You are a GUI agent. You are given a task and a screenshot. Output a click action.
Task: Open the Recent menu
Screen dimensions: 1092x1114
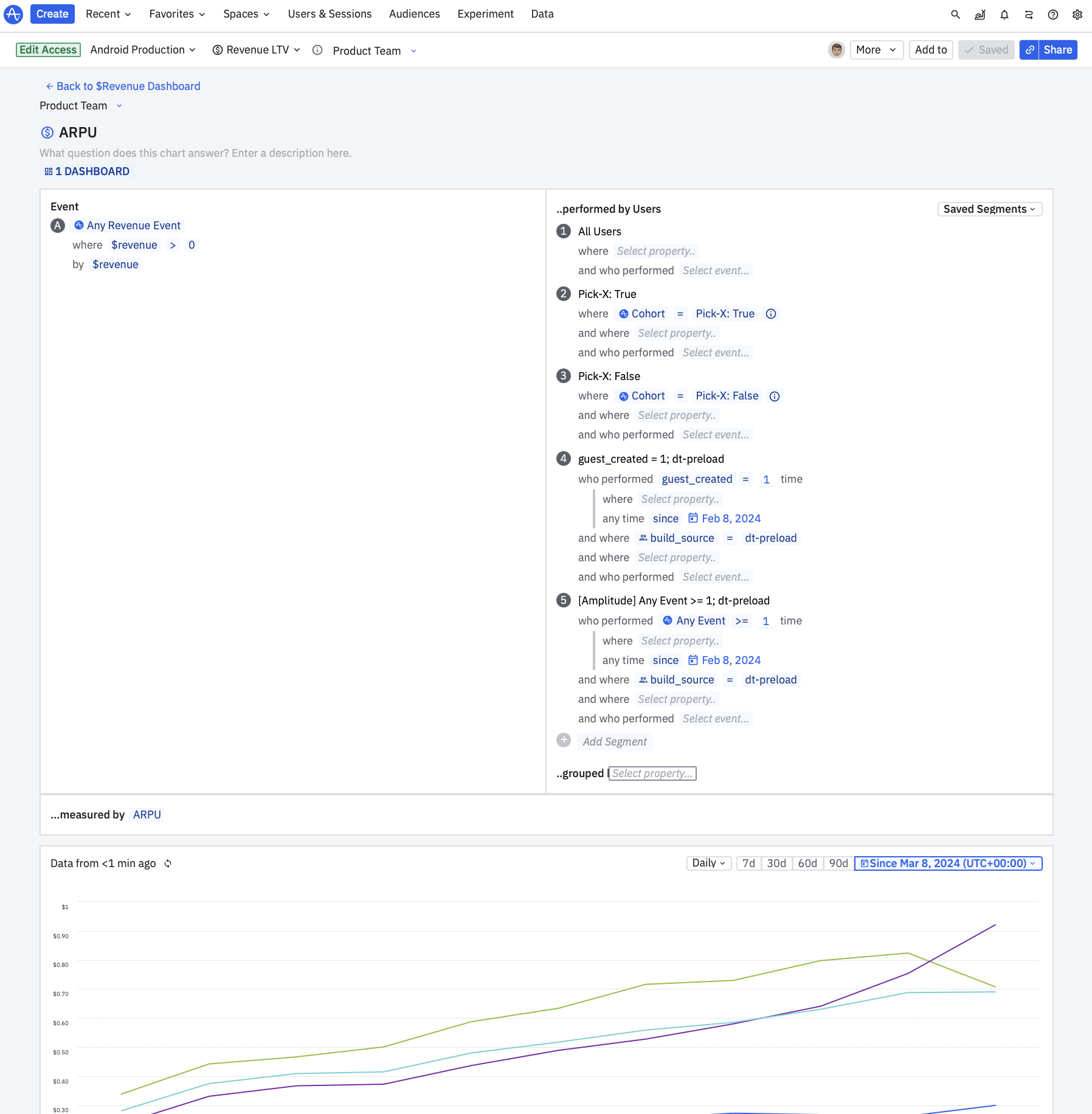tap(108, 14)
